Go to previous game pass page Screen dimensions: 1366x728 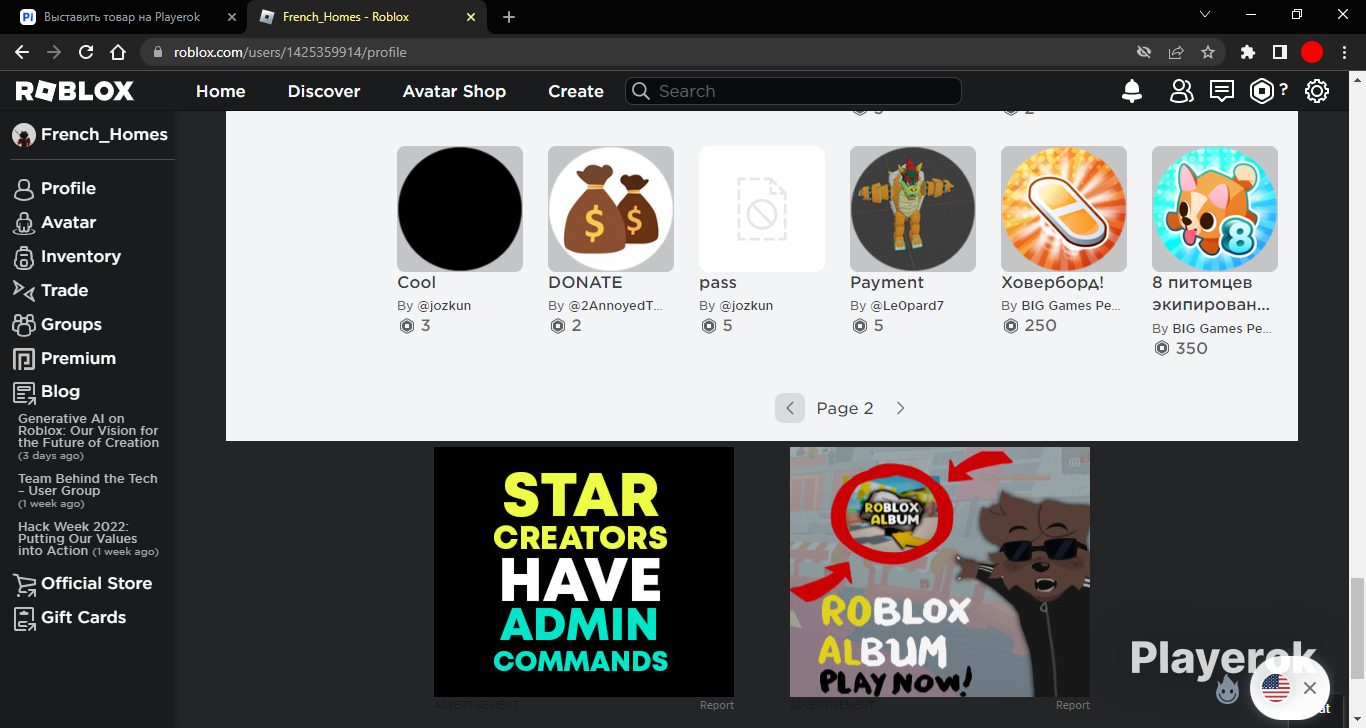coord(790,408)
